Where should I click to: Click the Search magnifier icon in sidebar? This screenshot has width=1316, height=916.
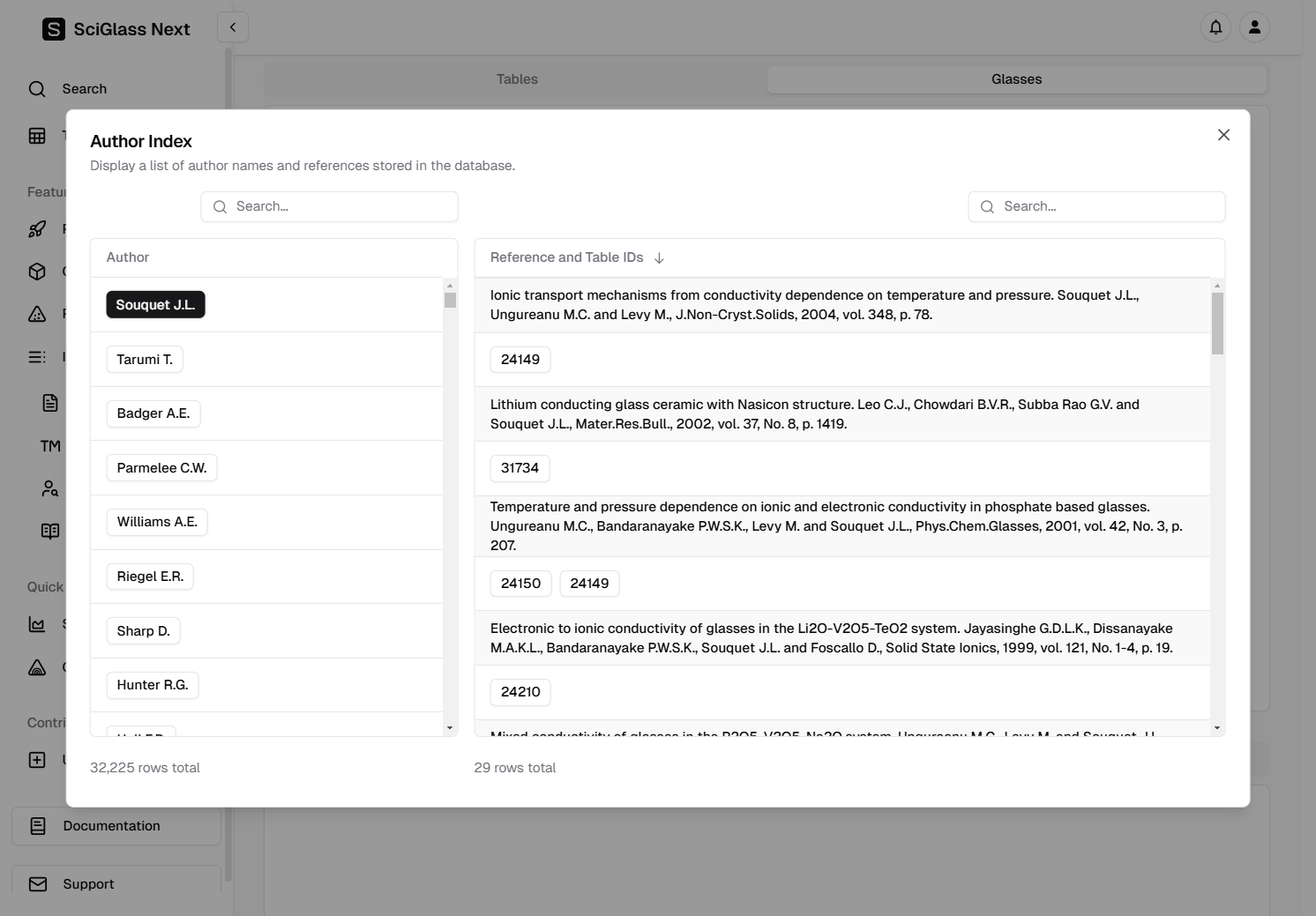tap(37, 89)
